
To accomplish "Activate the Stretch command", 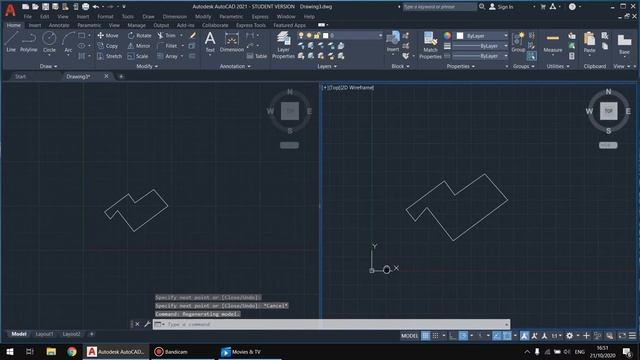I will coord(109,56).
